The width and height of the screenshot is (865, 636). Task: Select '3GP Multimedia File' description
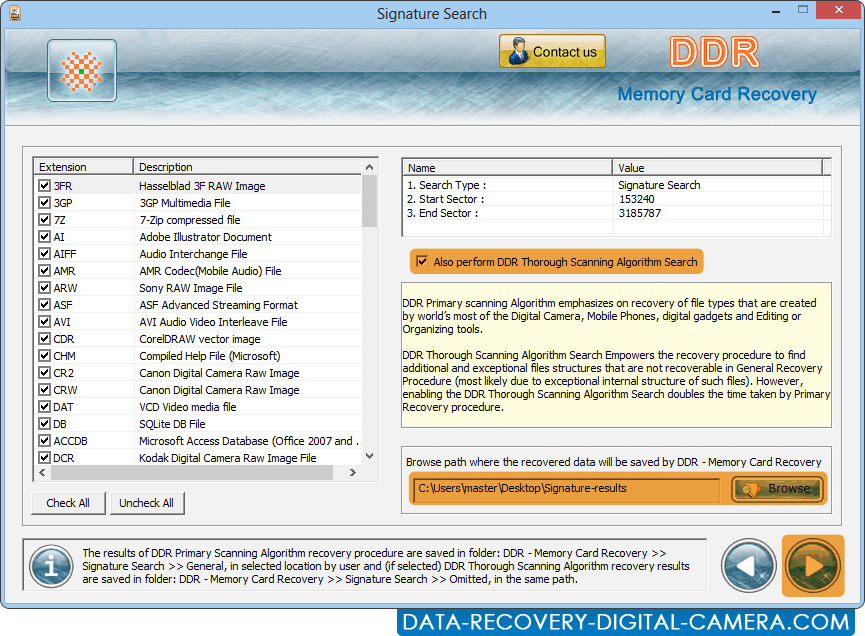click(x=185, y=203)
